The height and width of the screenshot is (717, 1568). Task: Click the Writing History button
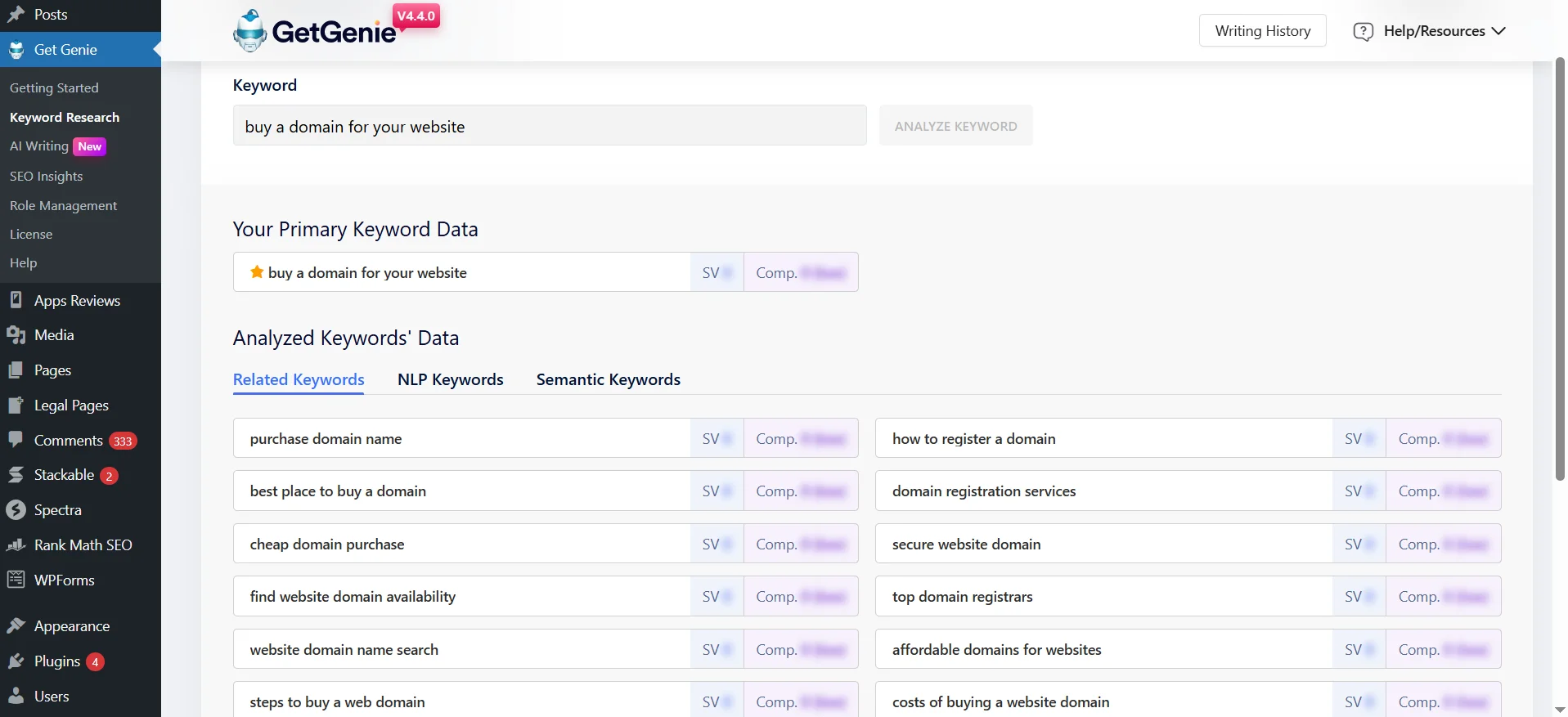click(1263, 31)
